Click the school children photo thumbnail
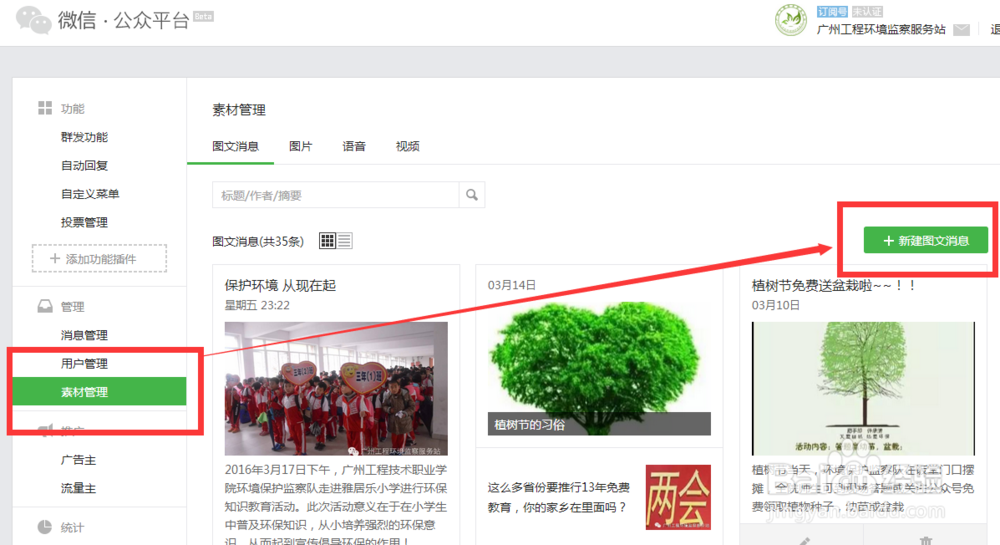The image size is (1000, 545). (336, 389)
